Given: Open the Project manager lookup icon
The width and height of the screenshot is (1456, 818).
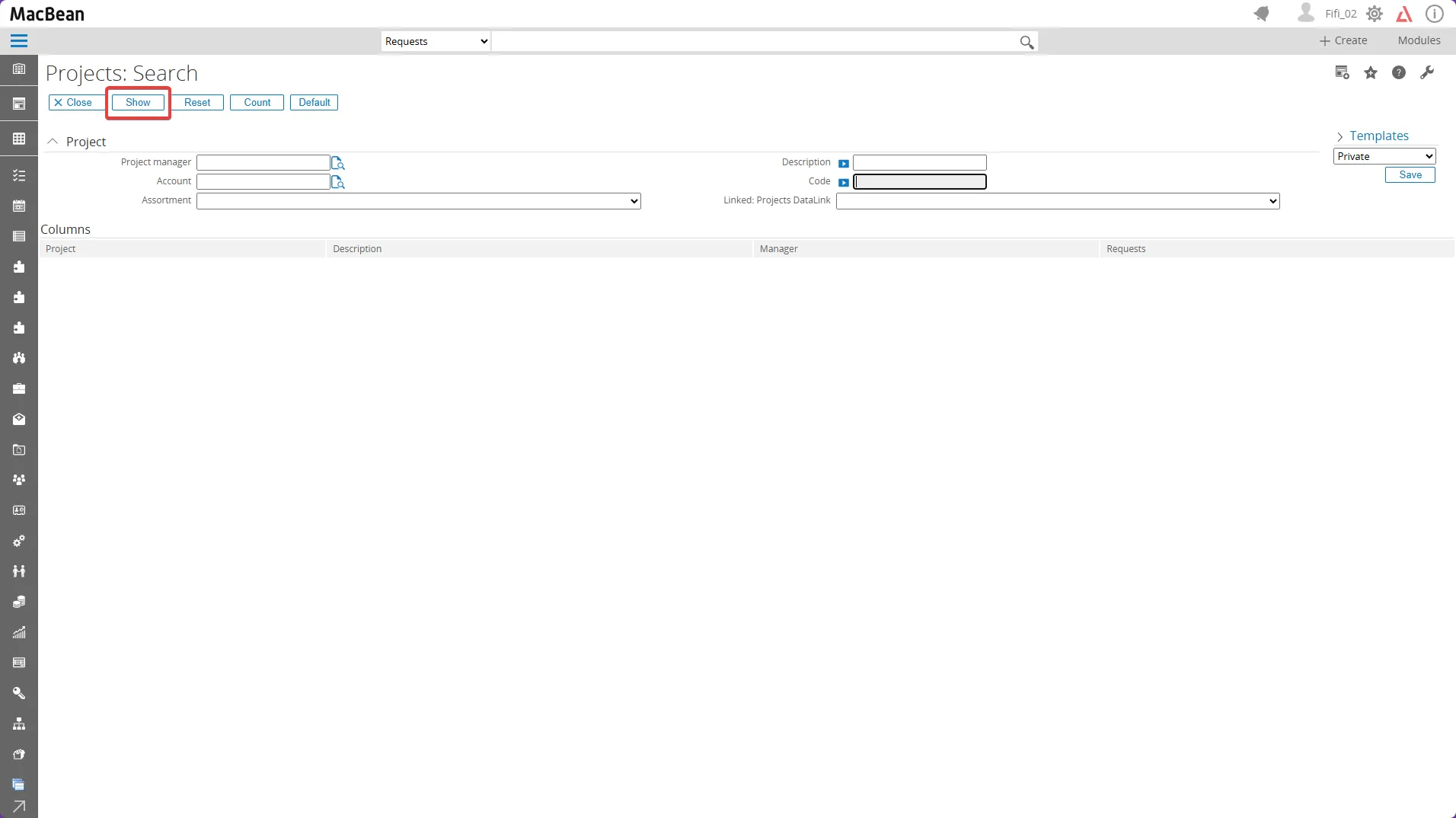Looking at the screenshot, I should tap(338, 163).
